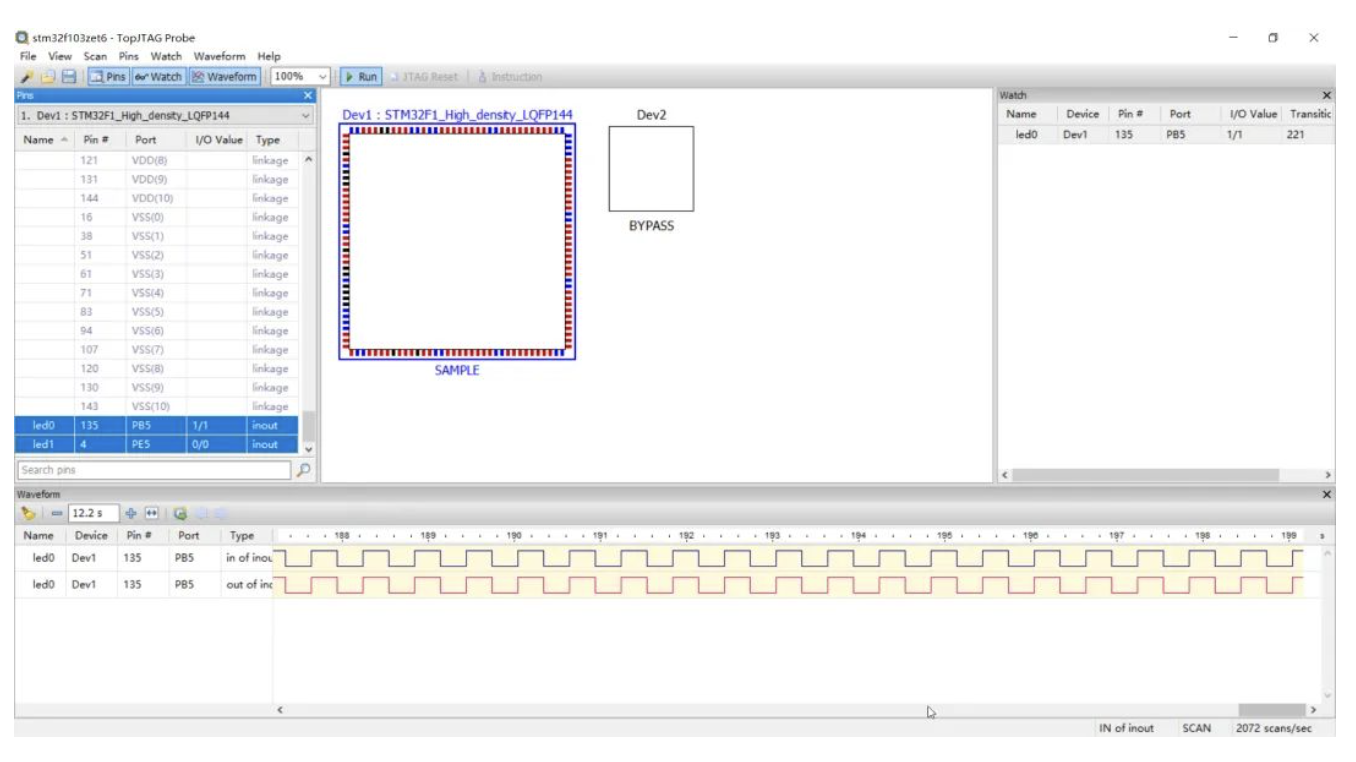
Task: Select the Dev2 device box
Action: click(x=651, y=168)
